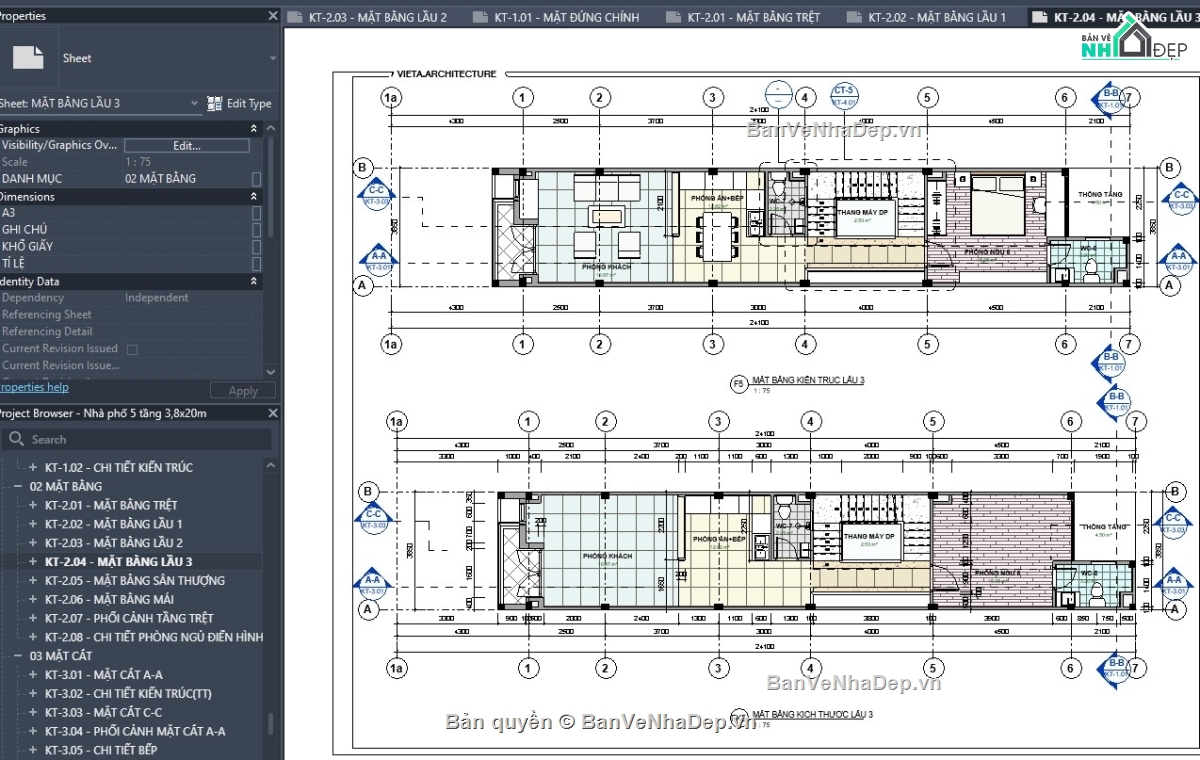Select KT-3.04 - PHỐI CẢNH MẶT CẮT A-A

point(135,731)
